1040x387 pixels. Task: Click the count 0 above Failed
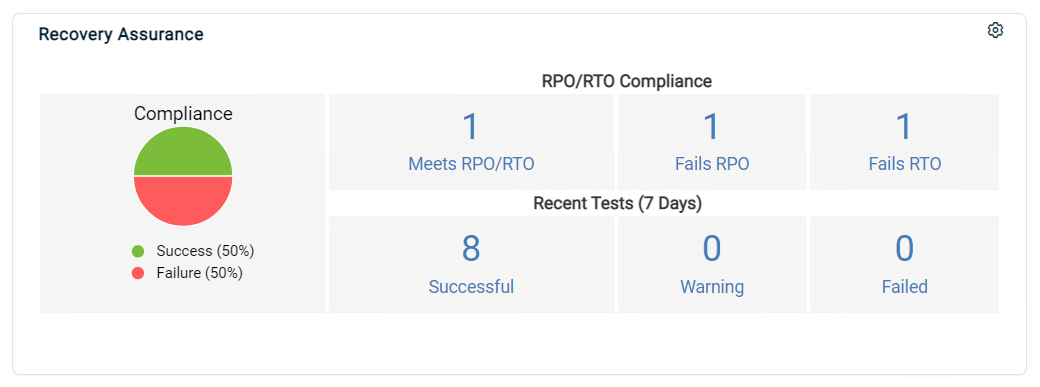pyautogui.click(x=905, y=249)
